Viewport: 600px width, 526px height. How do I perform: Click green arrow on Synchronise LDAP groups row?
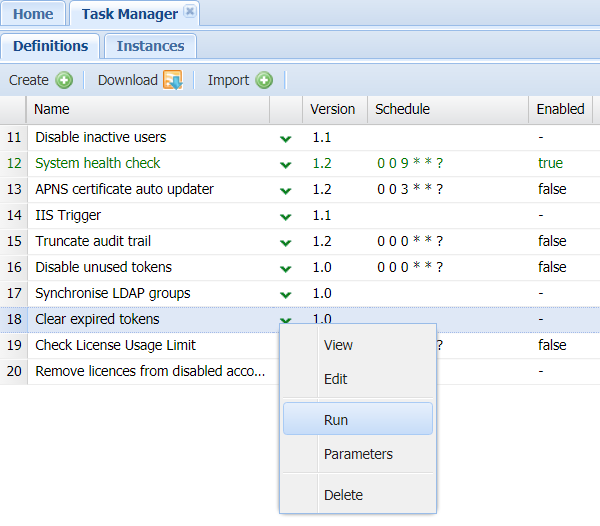click(x=286, y=294)
